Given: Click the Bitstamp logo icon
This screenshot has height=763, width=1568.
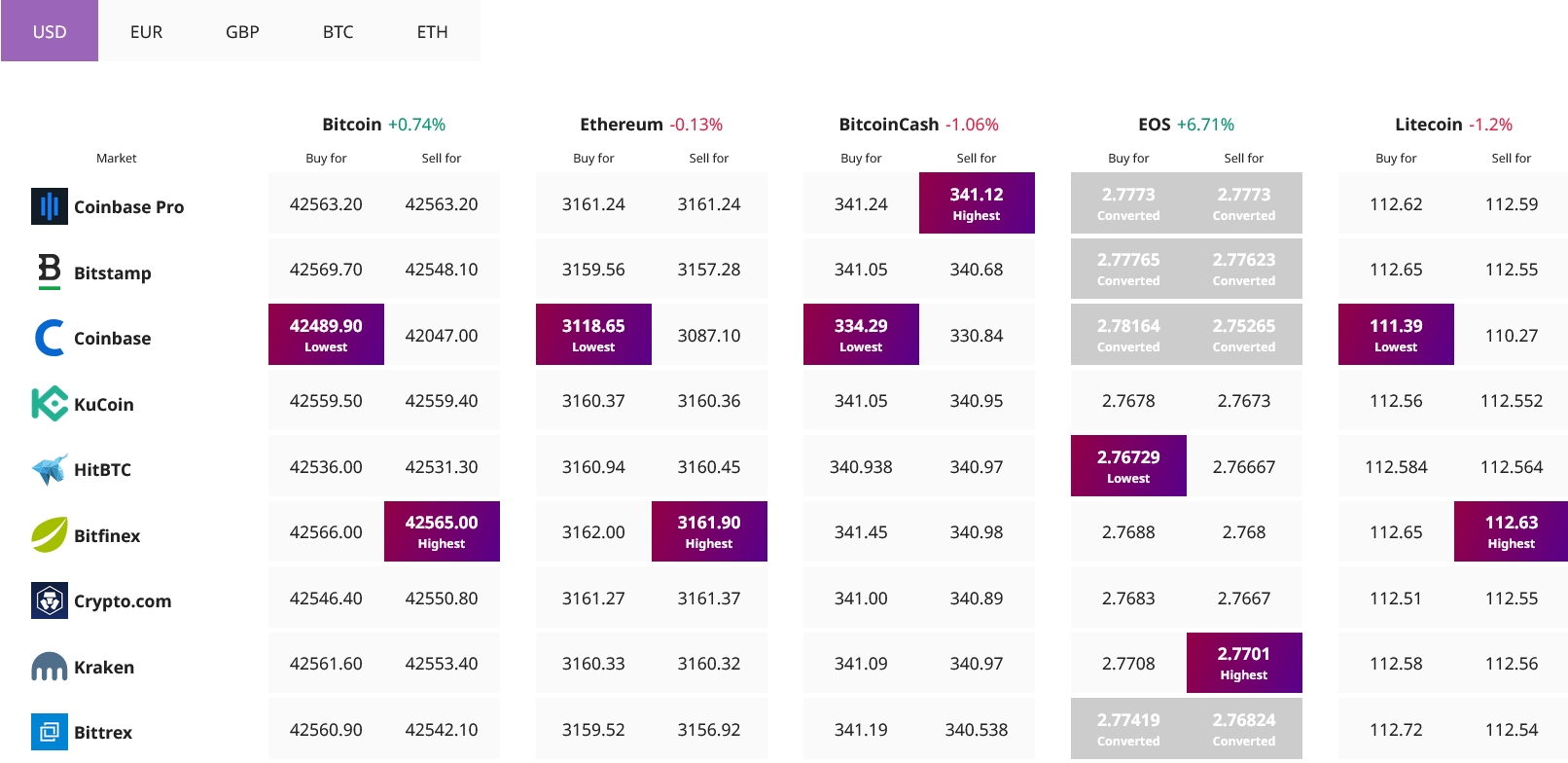Looking at the screenshot, I should pos(50,272).
